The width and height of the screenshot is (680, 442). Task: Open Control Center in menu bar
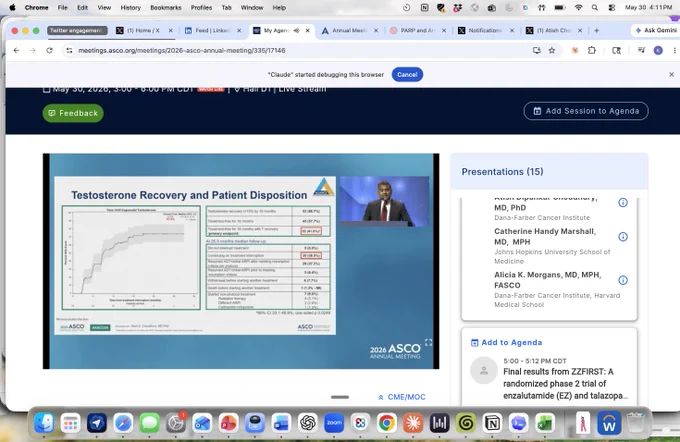(611, 7)
